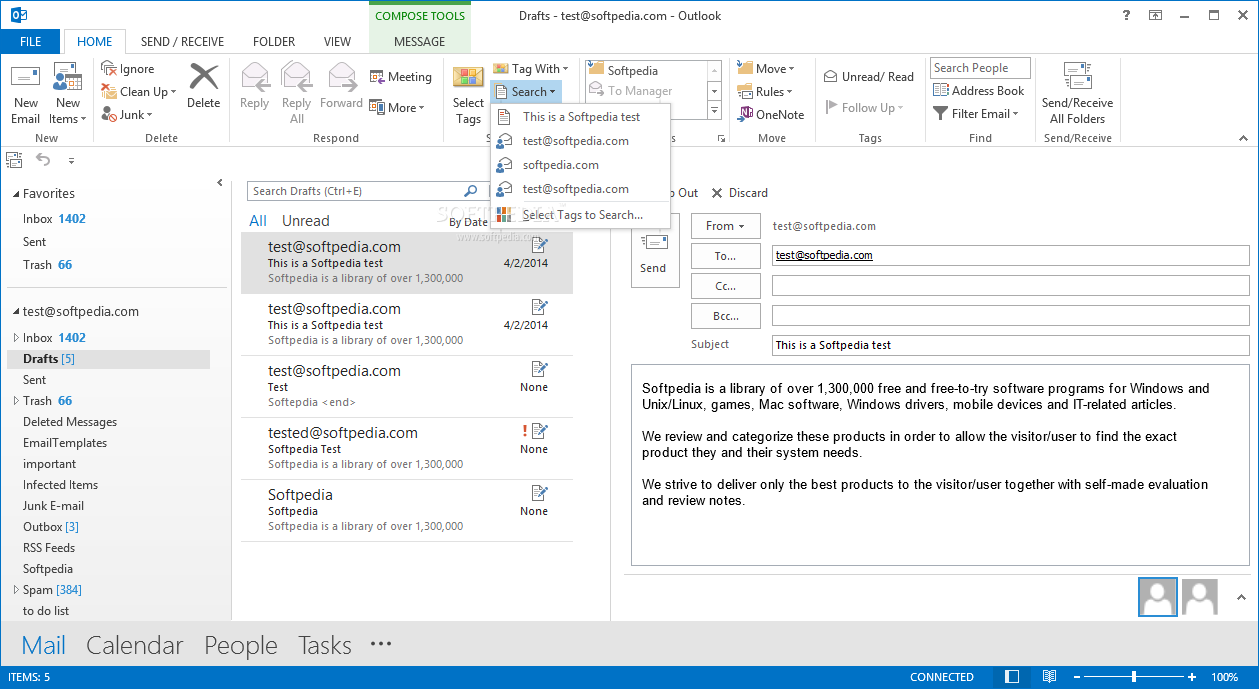The width and height of the screenshot is (1259, 689).
Task: Open more navigation options (...)
Action: (x=381, y=645)
